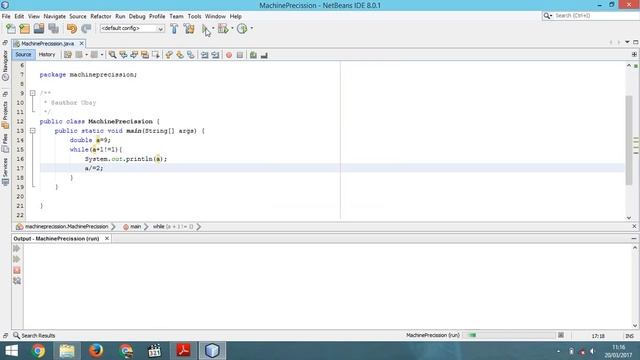Expand breadcrumb arrow after machineprecission.MachinePrecission
The image size is (640, 360).
point(113,227)
